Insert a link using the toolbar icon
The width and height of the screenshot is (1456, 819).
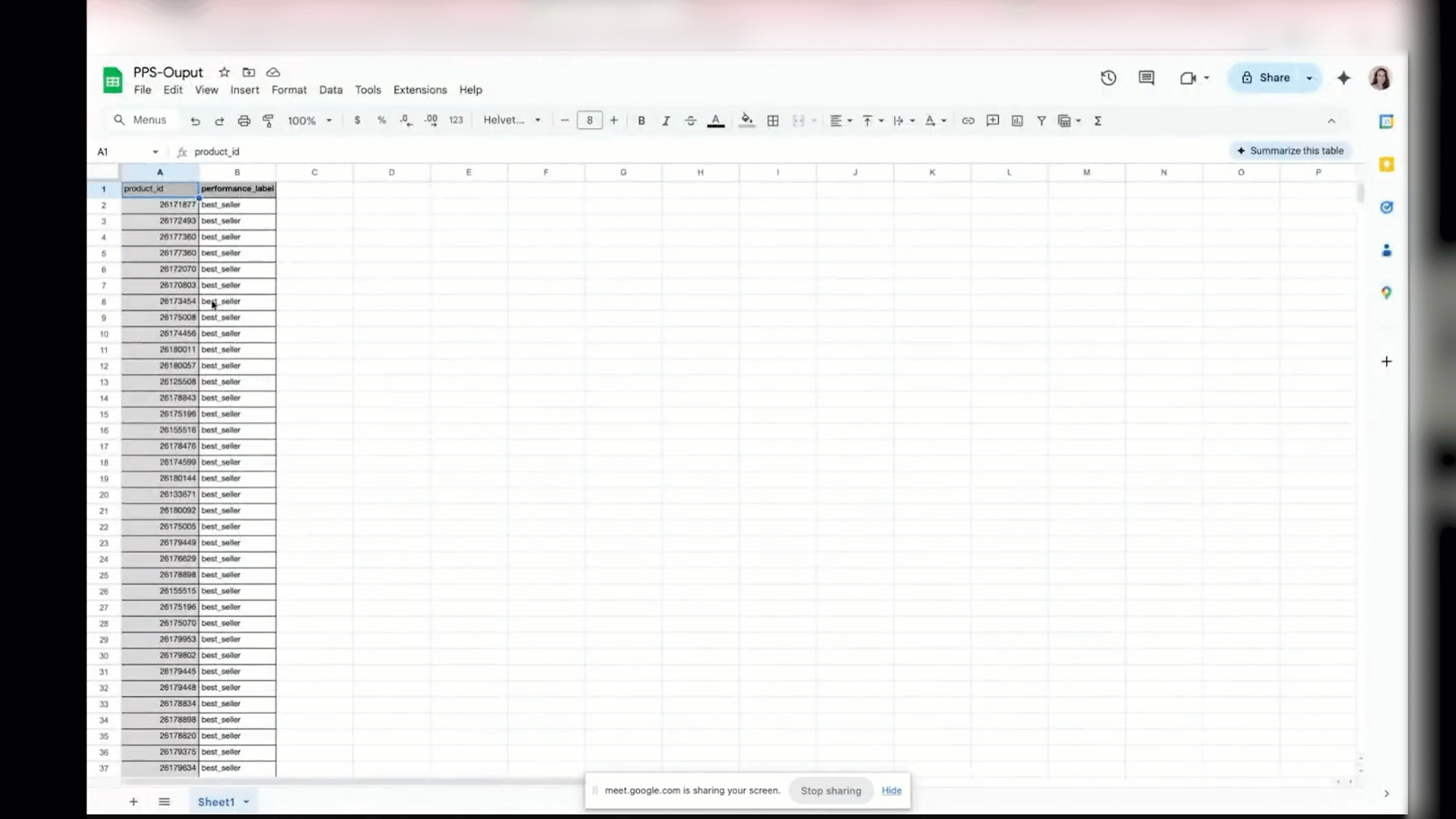[x=968, y=121]
